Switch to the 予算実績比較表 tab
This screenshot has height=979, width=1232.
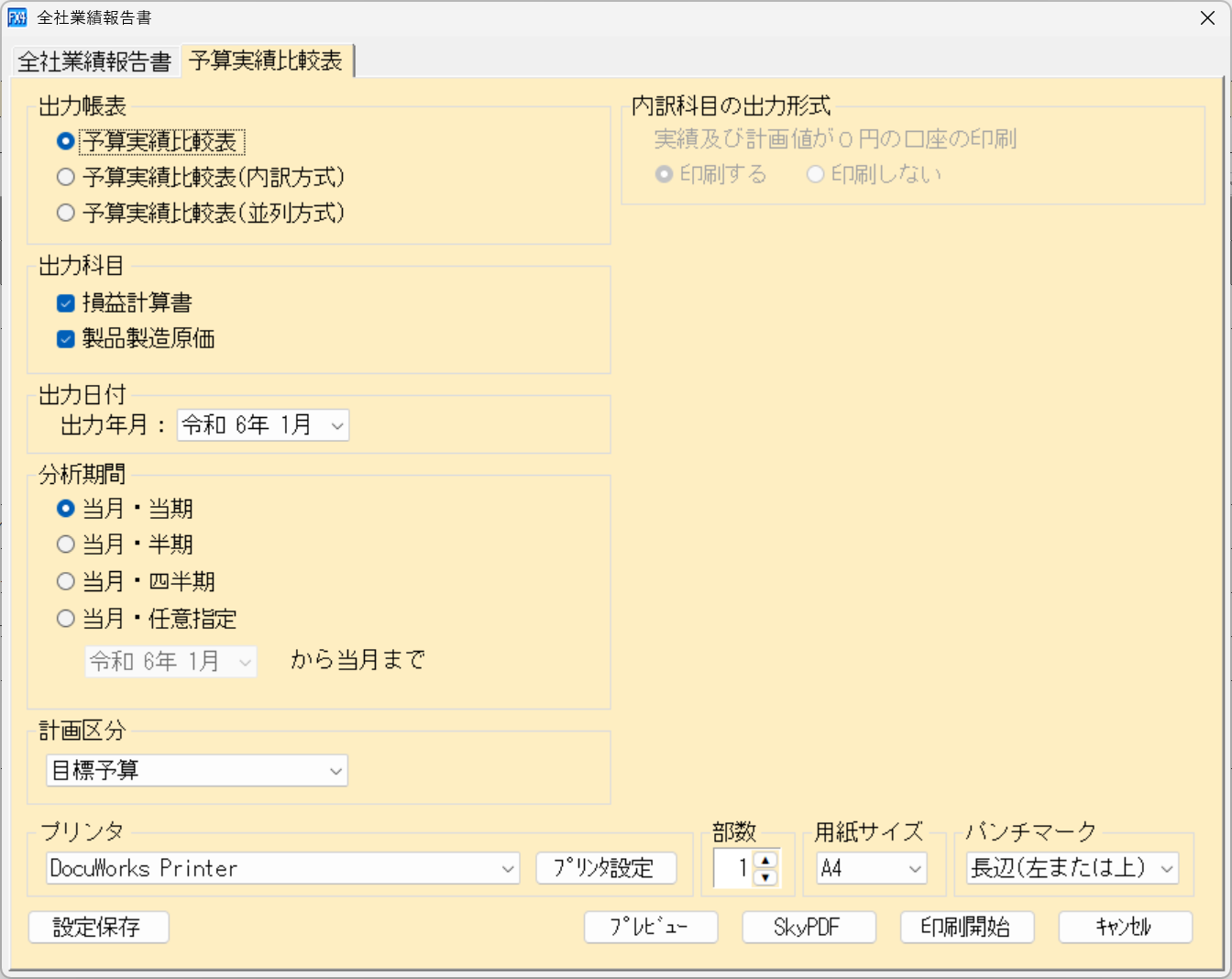267,60
